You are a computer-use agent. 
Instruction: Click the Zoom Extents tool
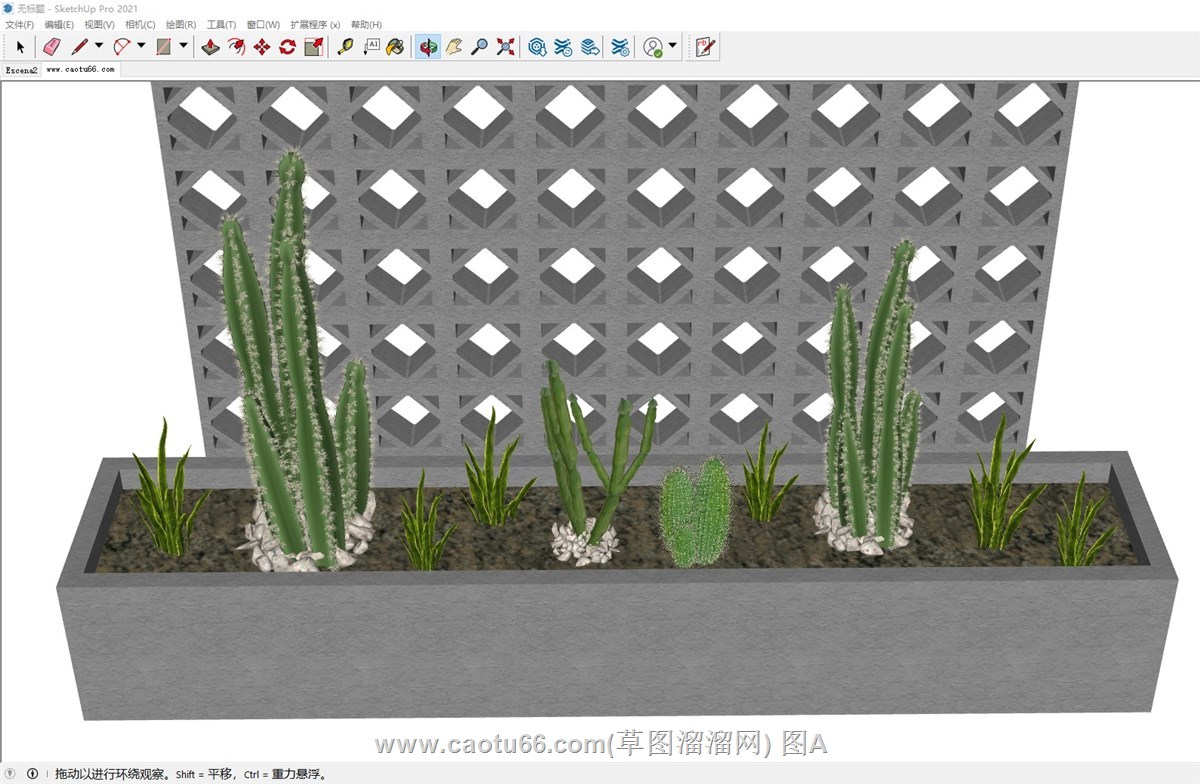506,46
